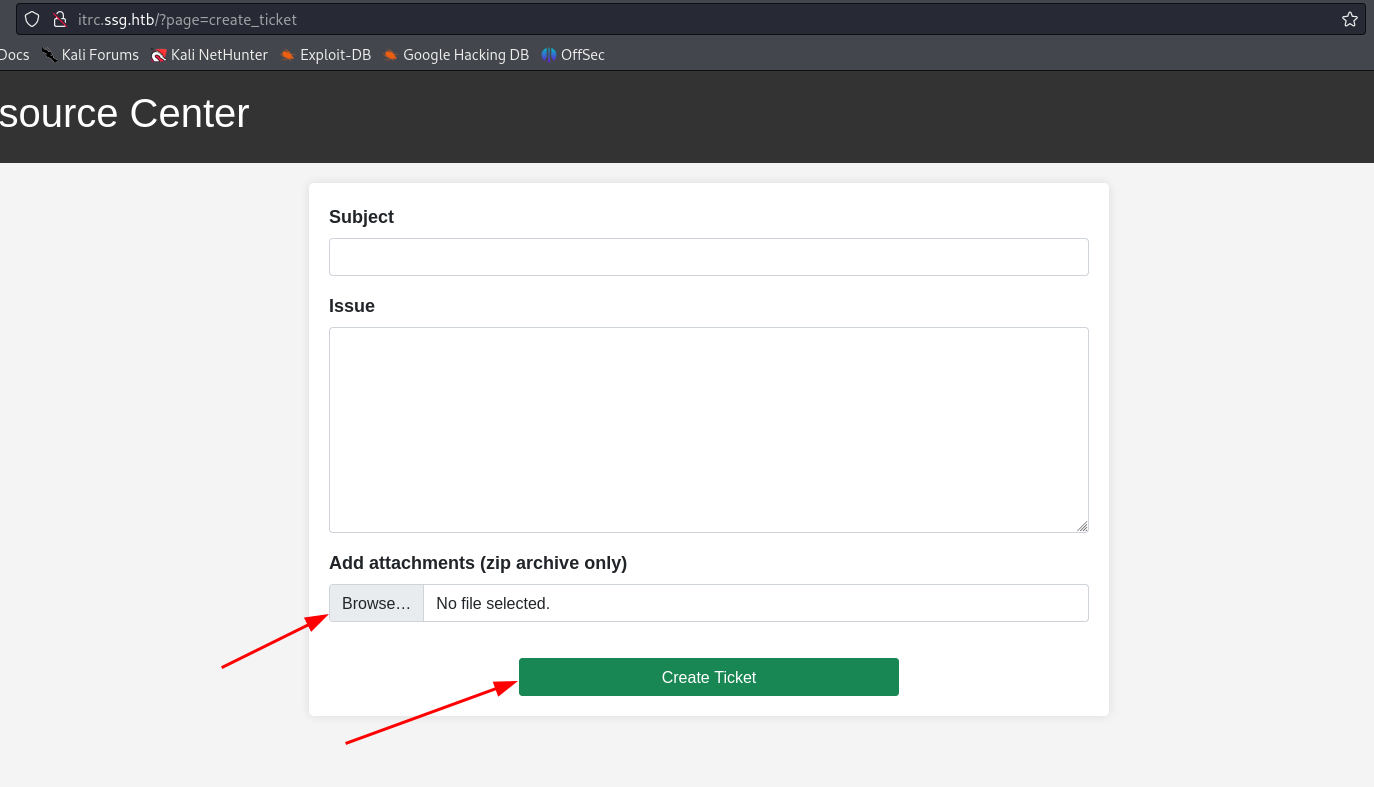Click the insecure connection padlock icon
The height and width of the screenshot is (787, 1374).
pos(60,19)
